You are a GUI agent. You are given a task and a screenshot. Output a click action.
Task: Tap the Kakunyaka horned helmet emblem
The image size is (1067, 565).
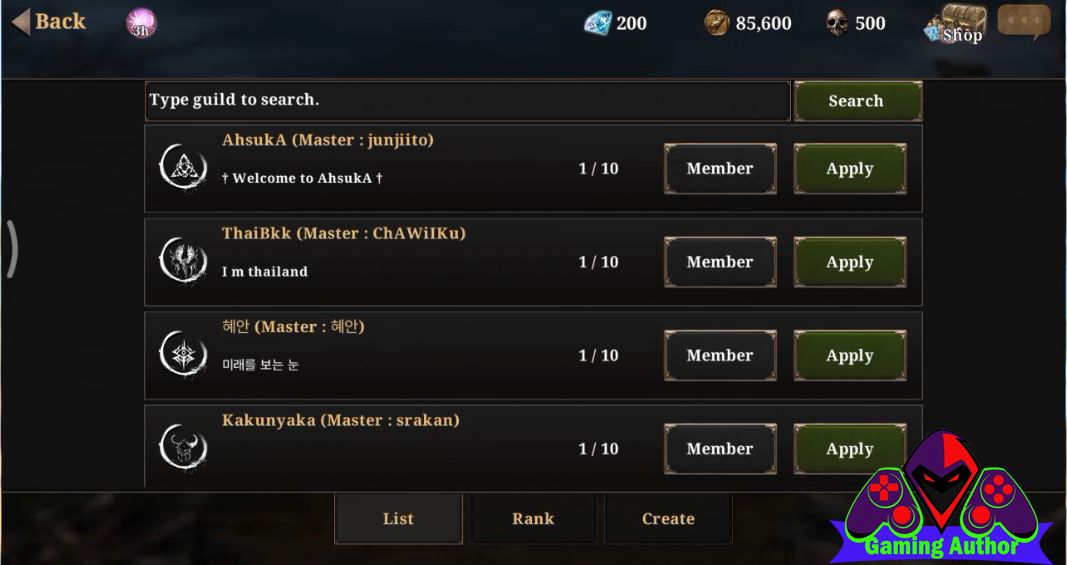point(183,447)
